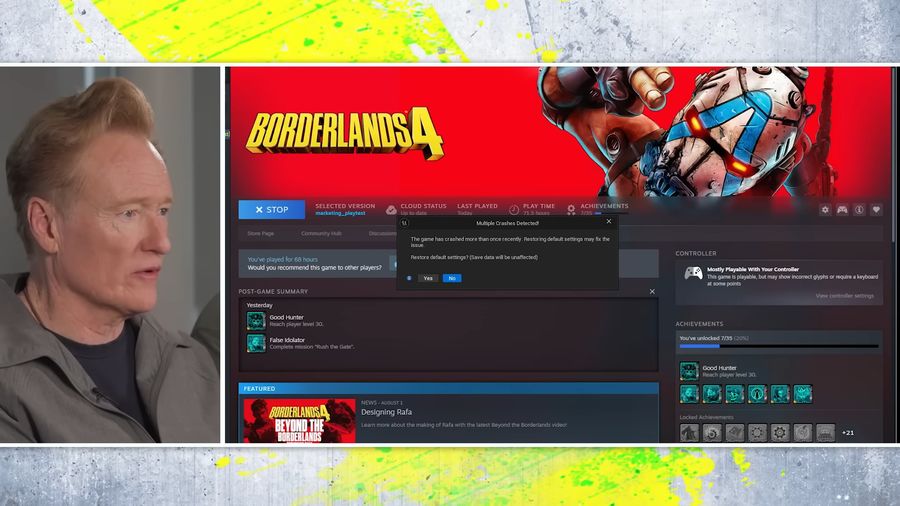The width and height of the screenshot is (900, 506).
Task: Click No in the crash dialog
Action: click(452, 278)
